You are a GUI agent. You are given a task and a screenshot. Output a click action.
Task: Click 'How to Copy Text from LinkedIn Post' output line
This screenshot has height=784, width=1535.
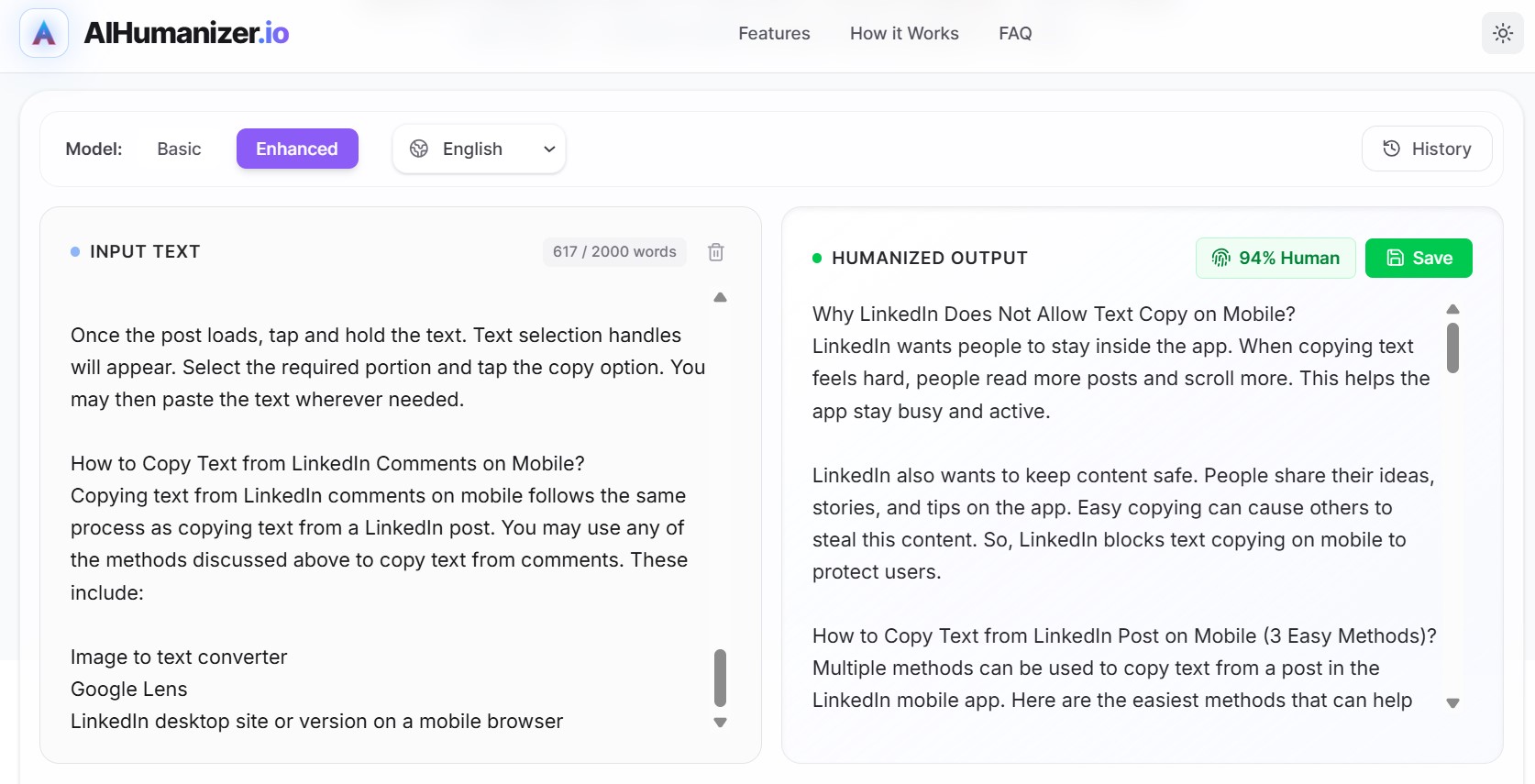[x=1124, y=636]
